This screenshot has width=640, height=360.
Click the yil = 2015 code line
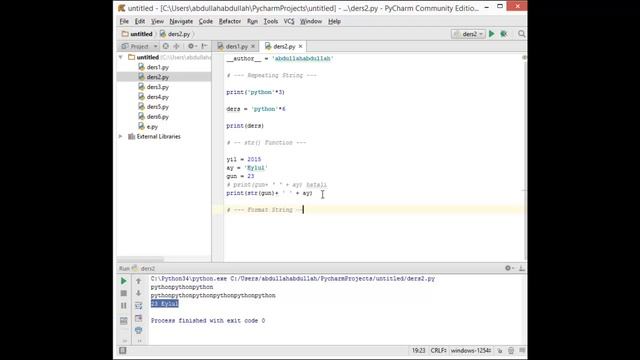(x=244, y=159)
